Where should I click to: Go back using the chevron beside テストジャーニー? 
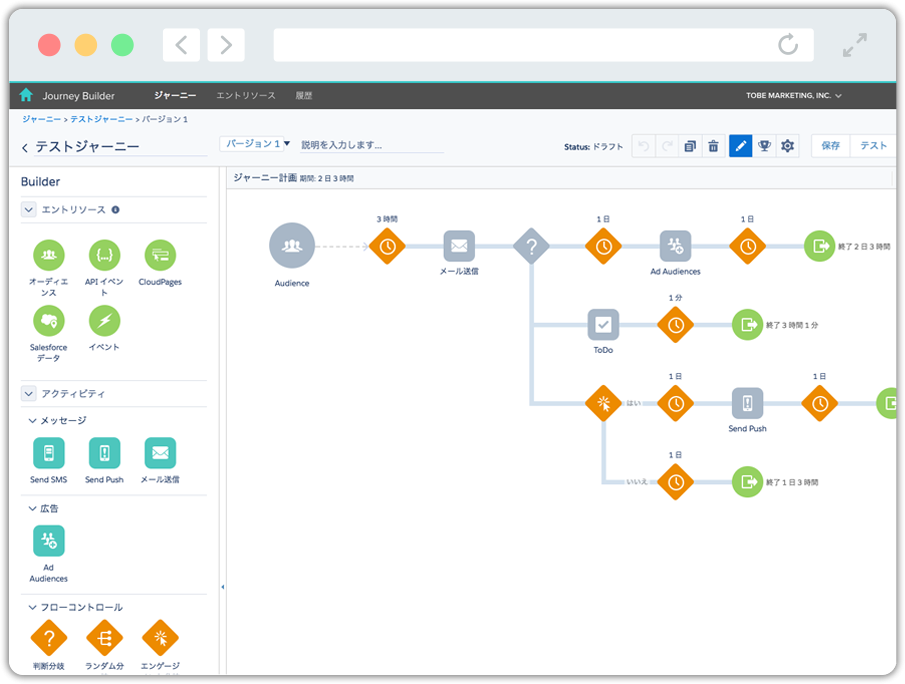pyautogui.click(x=25, y=148)
